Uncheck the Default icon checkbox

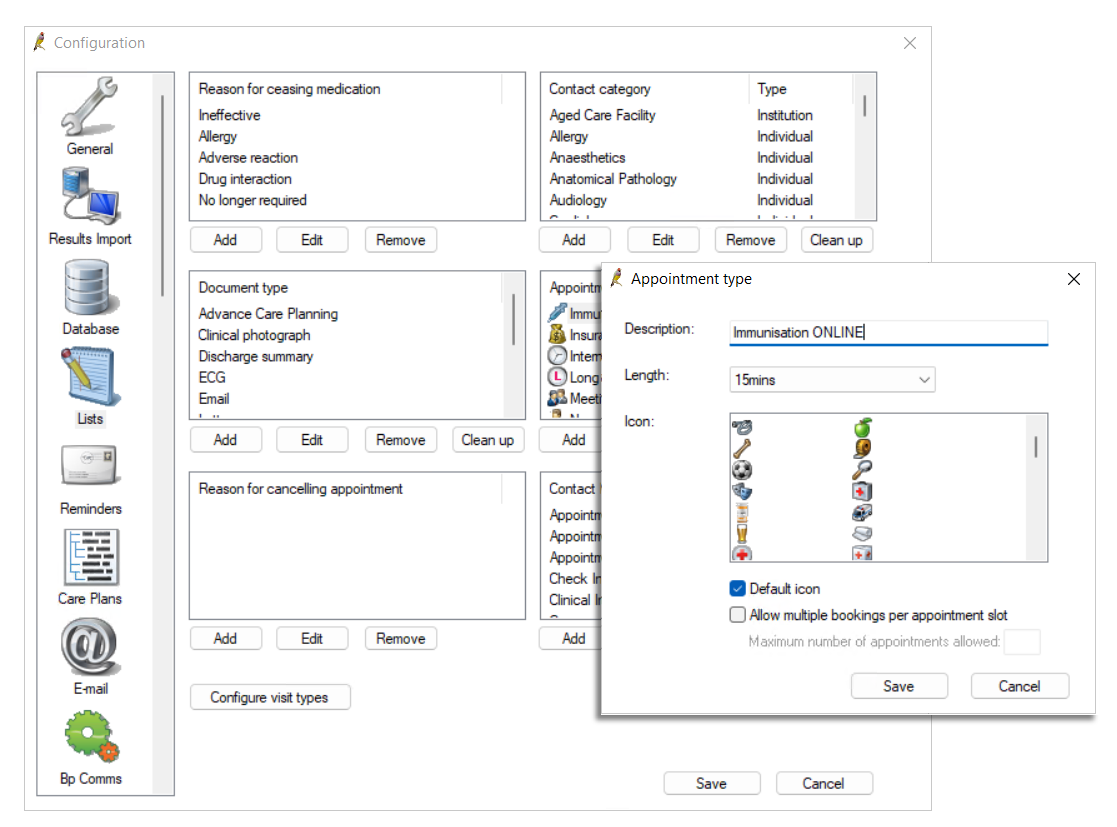pos(737,588)
